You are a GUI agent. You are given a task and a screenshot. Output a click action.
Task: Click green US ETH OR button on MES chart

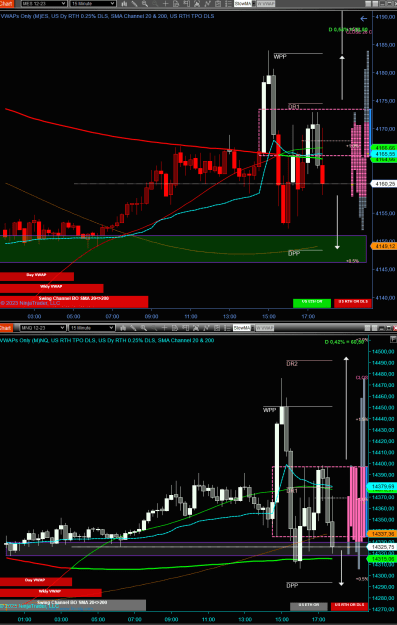[312, 303]
